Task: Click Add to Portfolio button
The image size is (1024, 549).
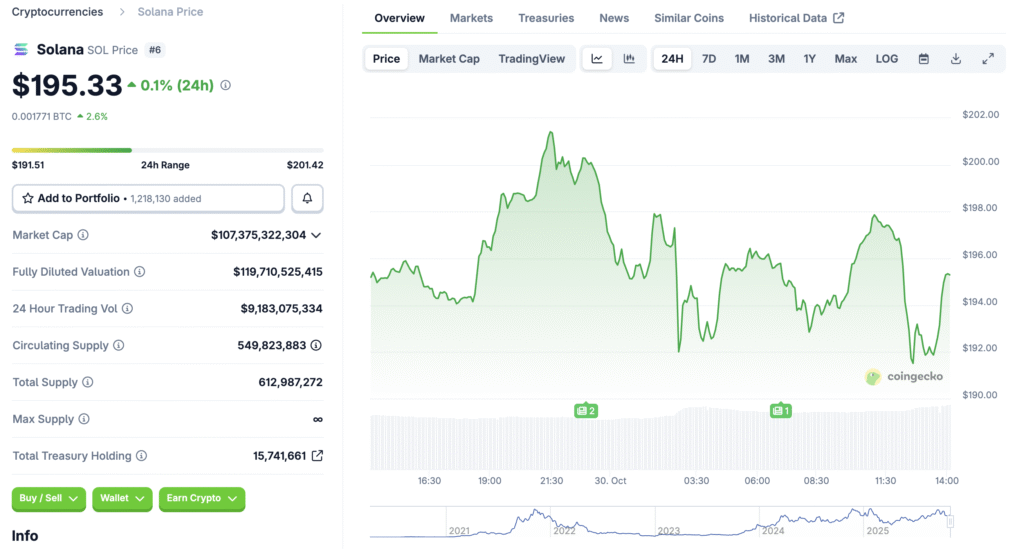Action: (x=148, y=199)
